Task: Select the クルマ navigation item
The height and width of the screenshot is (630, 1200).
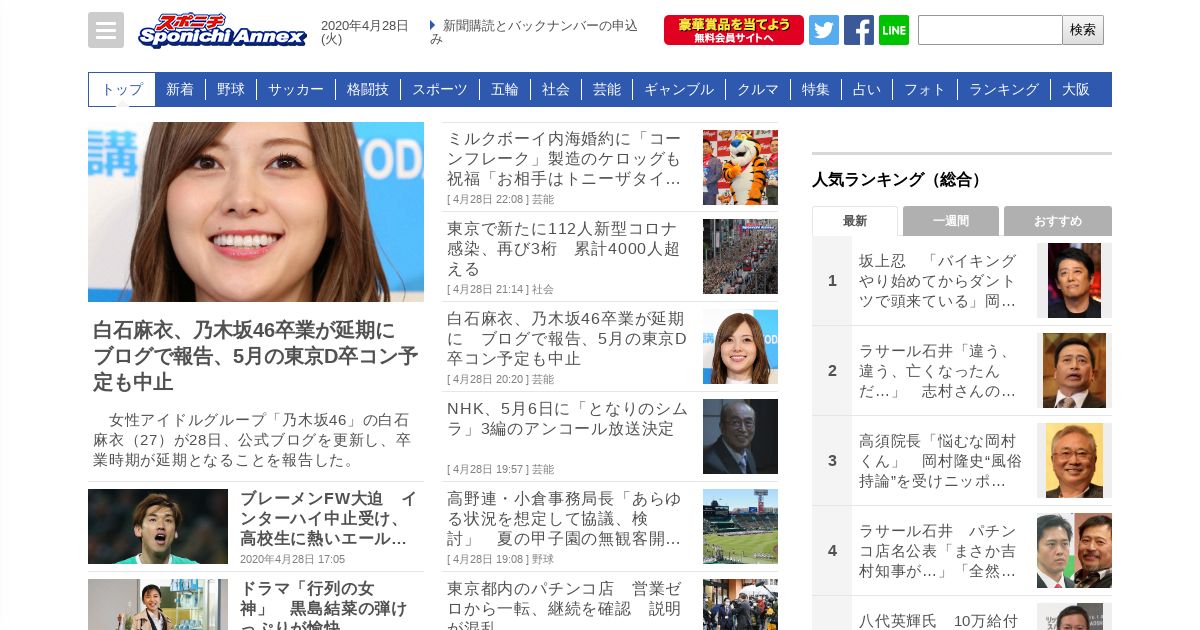Action: point(758,89)
